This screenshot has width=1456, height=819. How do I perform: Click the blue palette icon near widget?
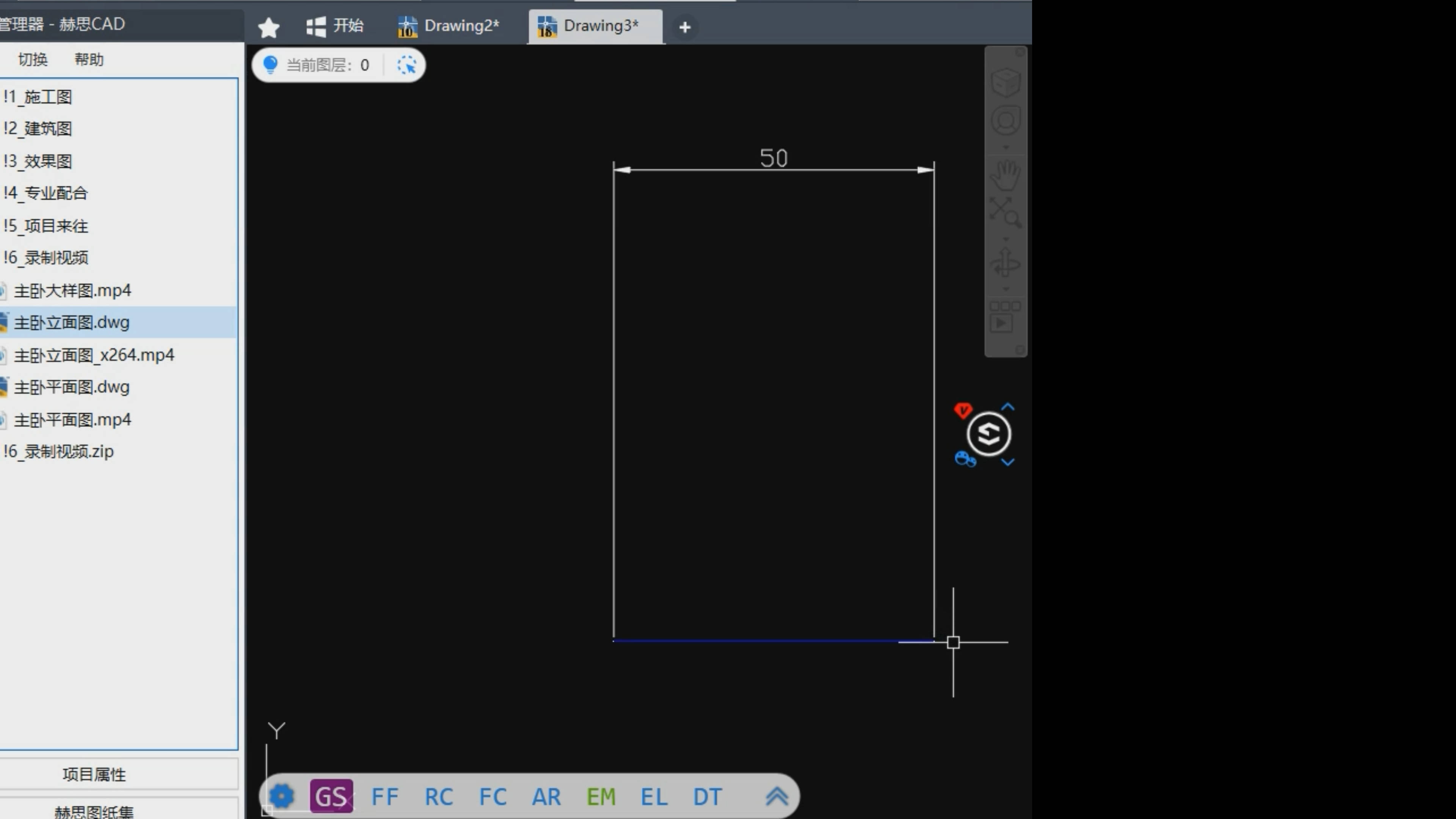pos(965,459)
